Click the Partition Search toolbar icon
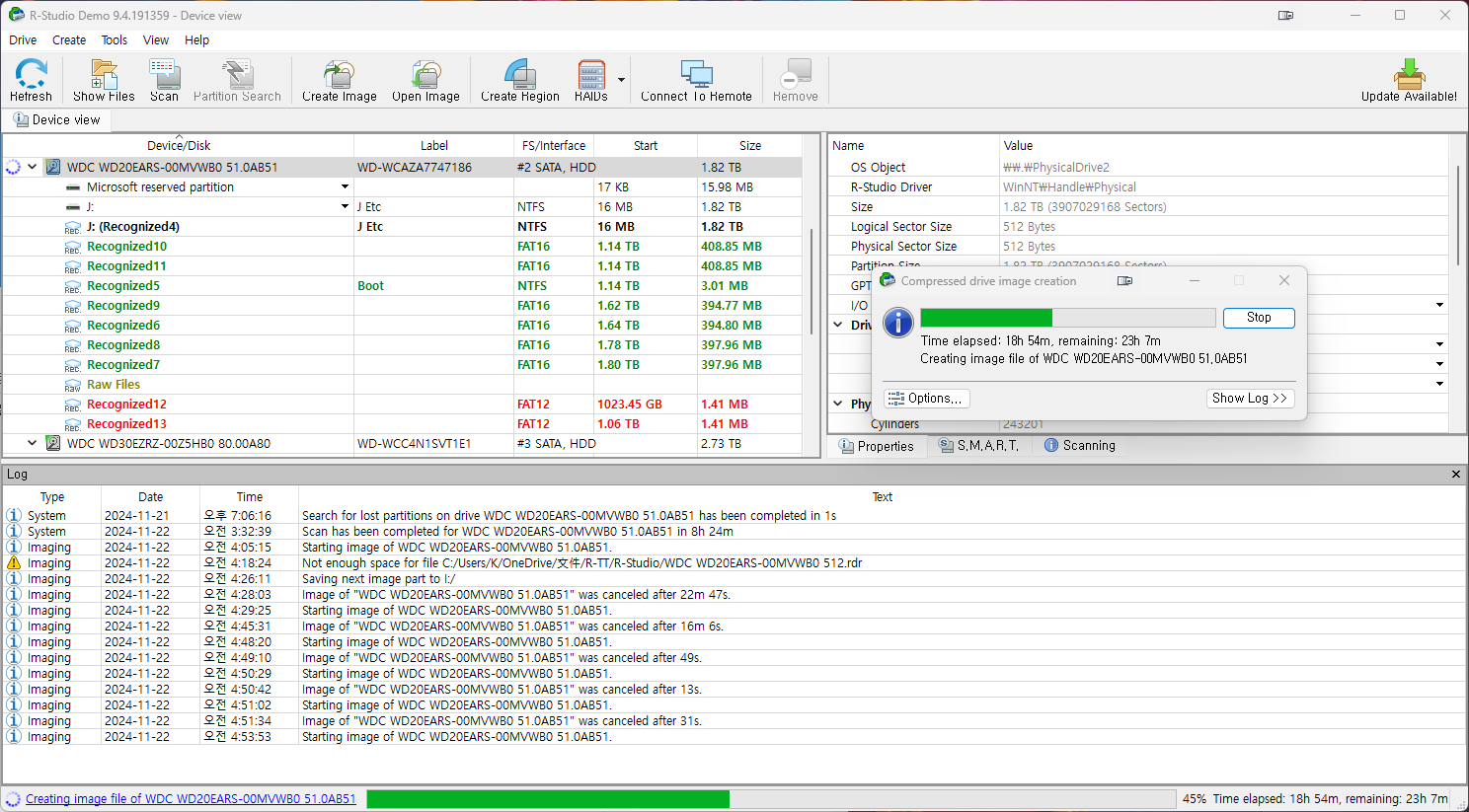The width and height of the screenshot is (1469, 812). [237, 80]
